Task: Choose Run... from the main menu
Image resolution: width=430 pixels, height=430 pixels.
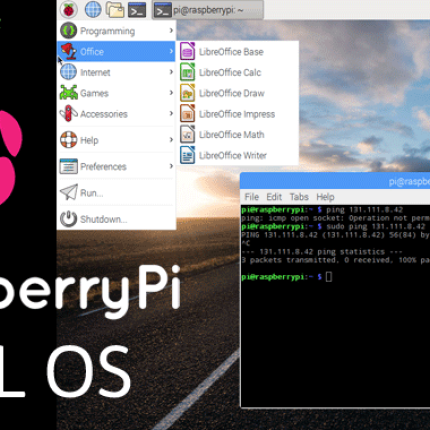Action: (x=116, y=192)
